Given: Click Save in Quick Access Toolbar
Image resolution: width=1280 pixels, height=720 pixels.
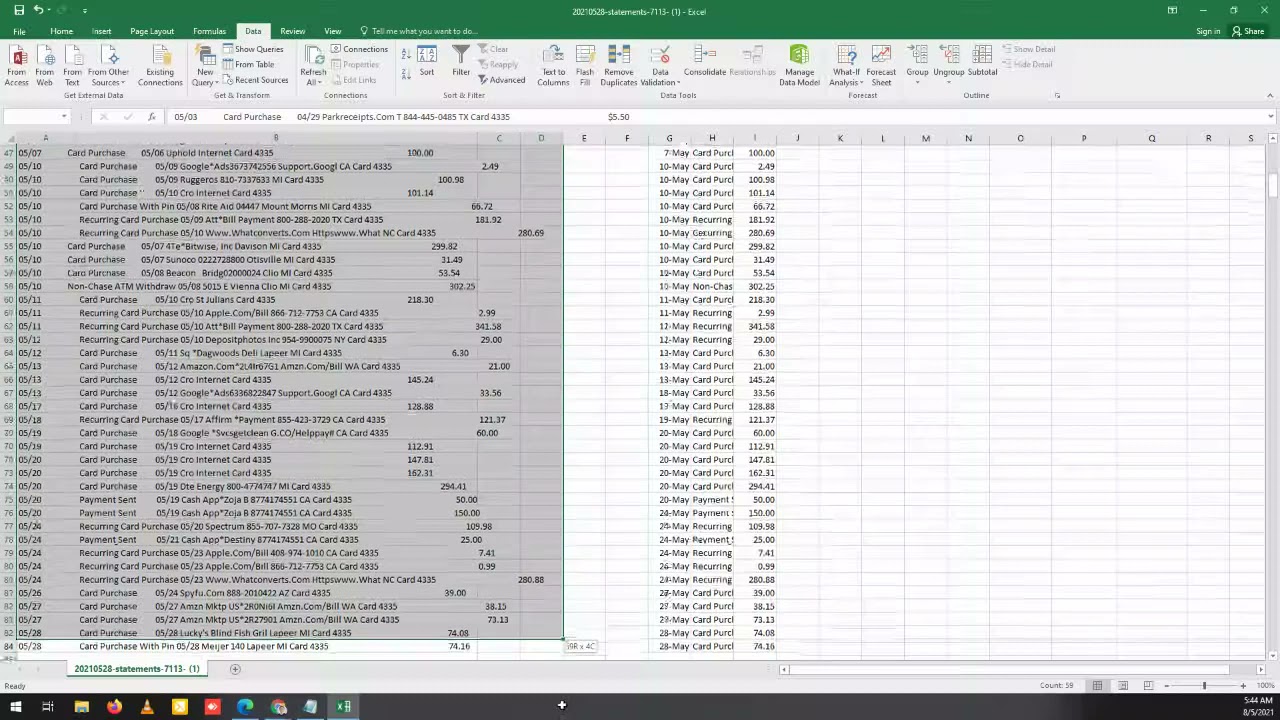Looking at the screenshot, I should click(x=17, y=11).
